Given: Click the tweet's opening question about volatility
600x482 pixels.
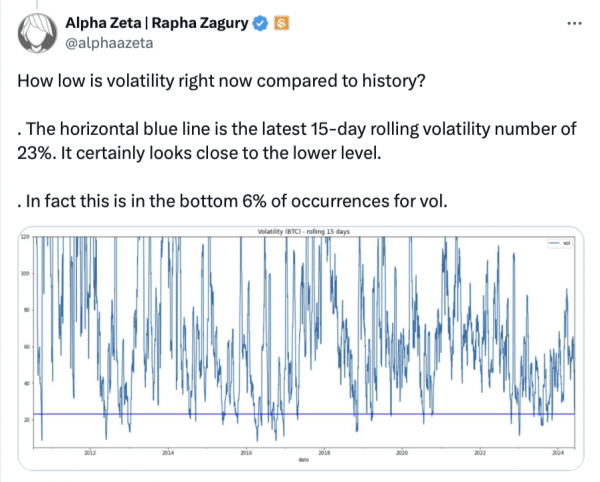Looking at the screenshot, I should pyautogui.click(x=222, y=80).
